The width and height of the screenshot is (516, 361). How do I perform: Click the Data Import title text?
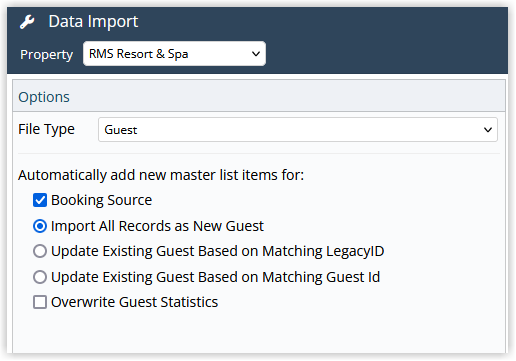coord(93,22)
